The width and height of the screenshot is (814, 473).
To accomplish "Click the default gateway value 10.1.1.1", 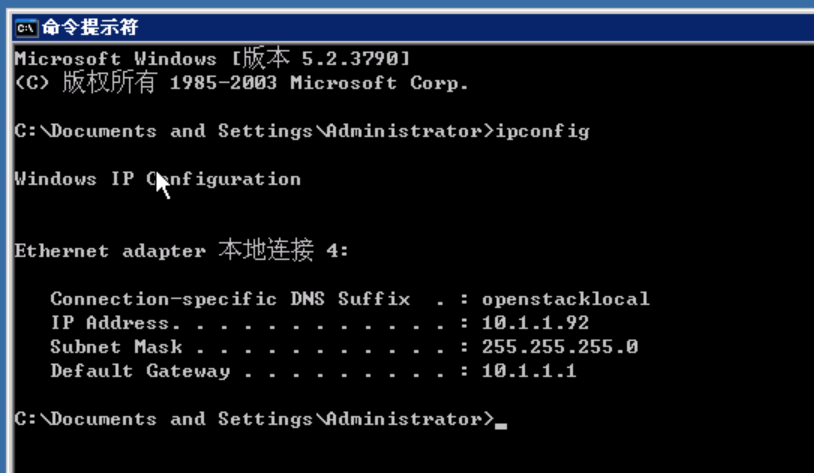I will pyautogui.click(x=529, y=371).
